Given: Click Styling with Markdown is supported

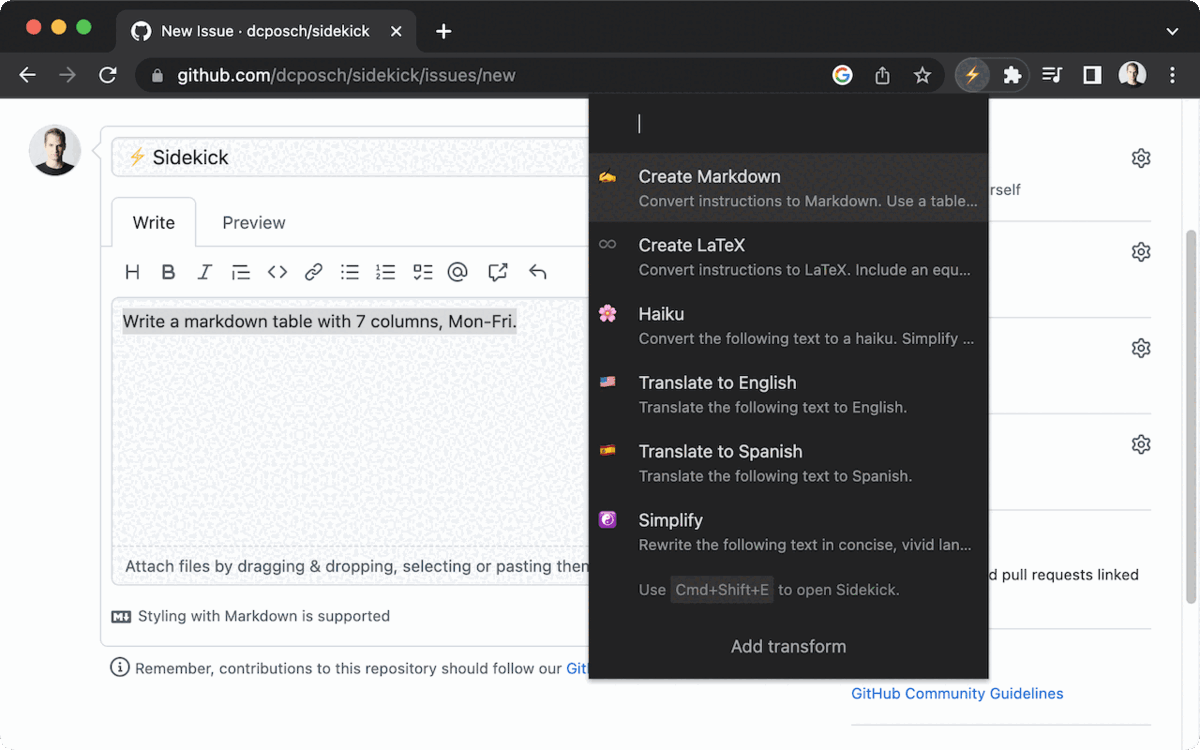Looking at the screenshot, I should click(x=251, y=616).
